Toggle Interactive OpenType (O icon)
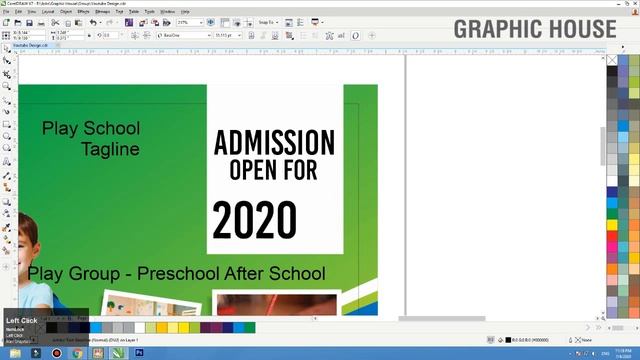Image resolution: width=640 pixels, height=360 pixels. (356, 36)
